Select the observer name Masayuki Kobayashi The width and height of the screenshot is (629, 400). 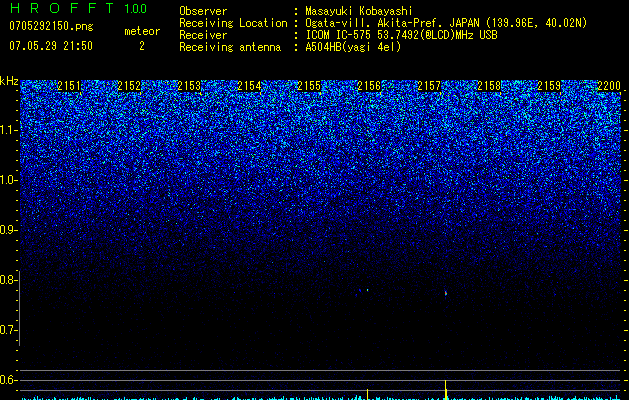coord(359,11)
